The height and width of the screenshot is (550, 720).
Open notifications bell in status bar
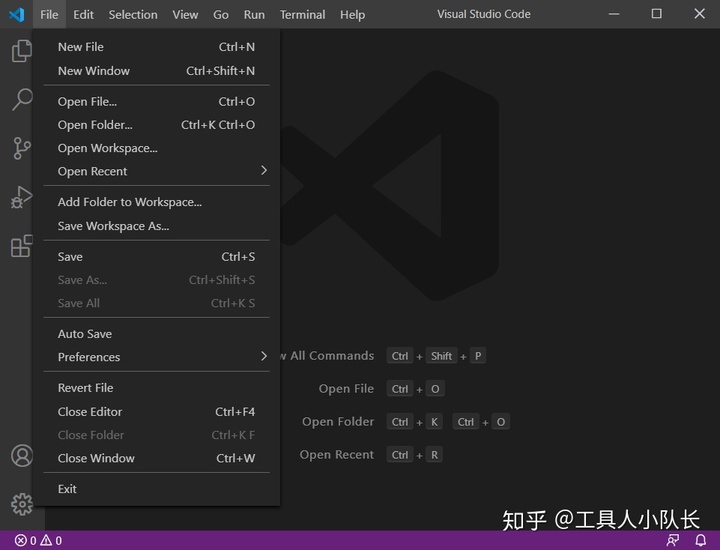pyautogui.click(x=700, y=540)
